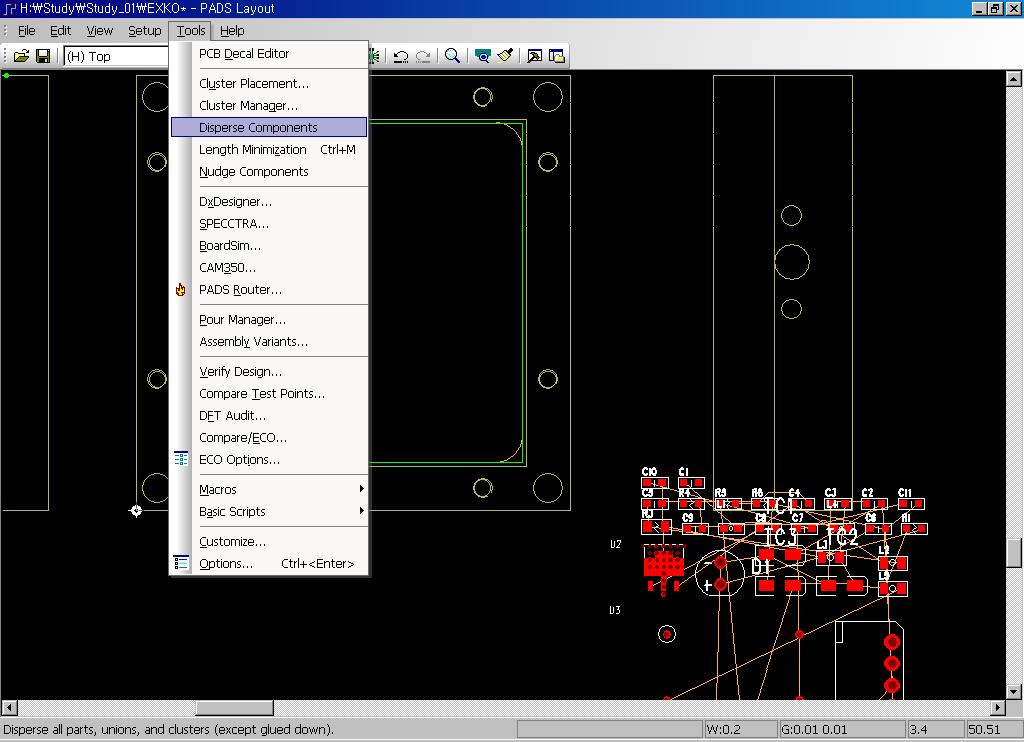This screenshot has width=1024, height=742.
Task: Launch SPECCTRA
Action: coord(269,223)
